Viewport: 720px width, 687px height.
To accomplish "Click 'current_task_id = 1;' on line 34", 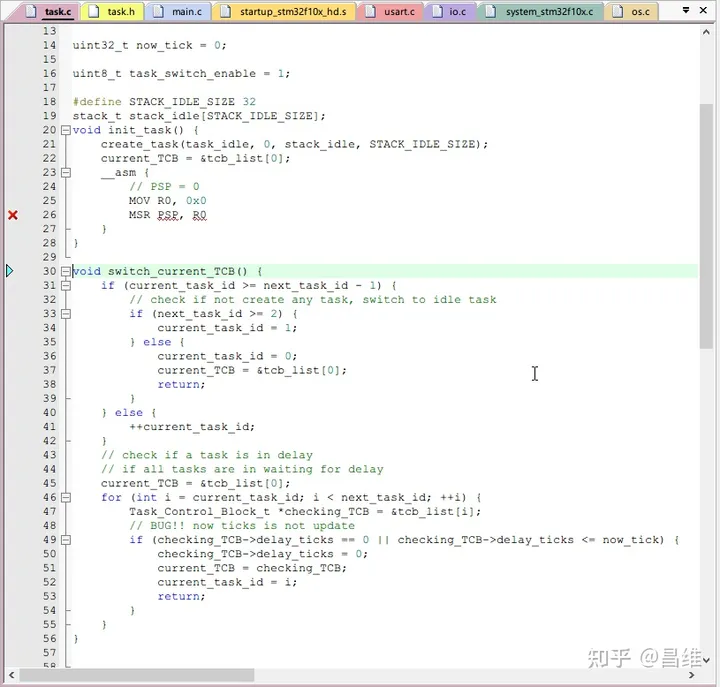I will 227,328.
